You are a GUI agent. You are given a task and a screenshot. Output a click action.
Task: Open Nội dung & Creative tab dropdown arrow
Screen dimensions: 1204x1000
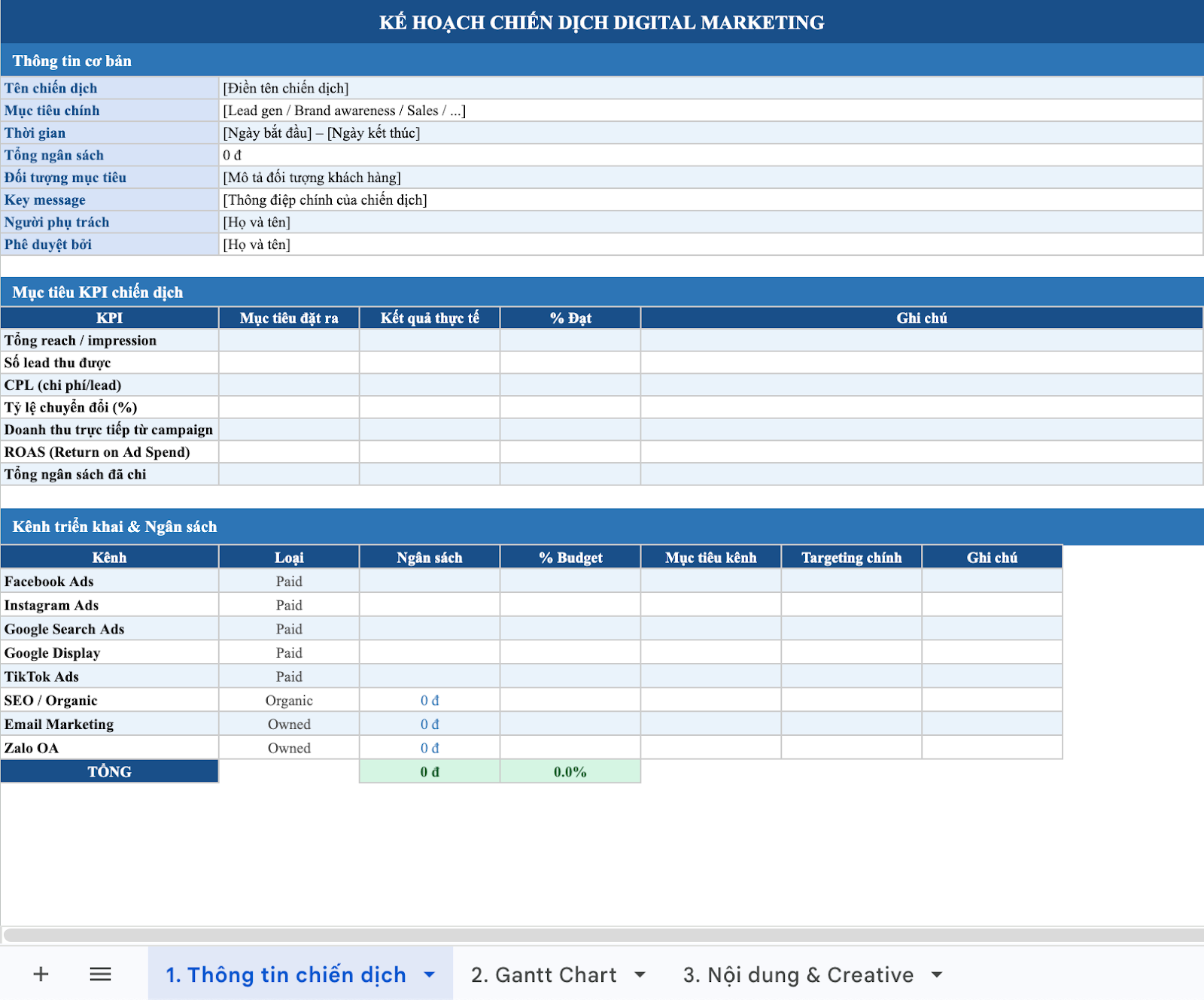pyautogui.click(x=937, y=974)
